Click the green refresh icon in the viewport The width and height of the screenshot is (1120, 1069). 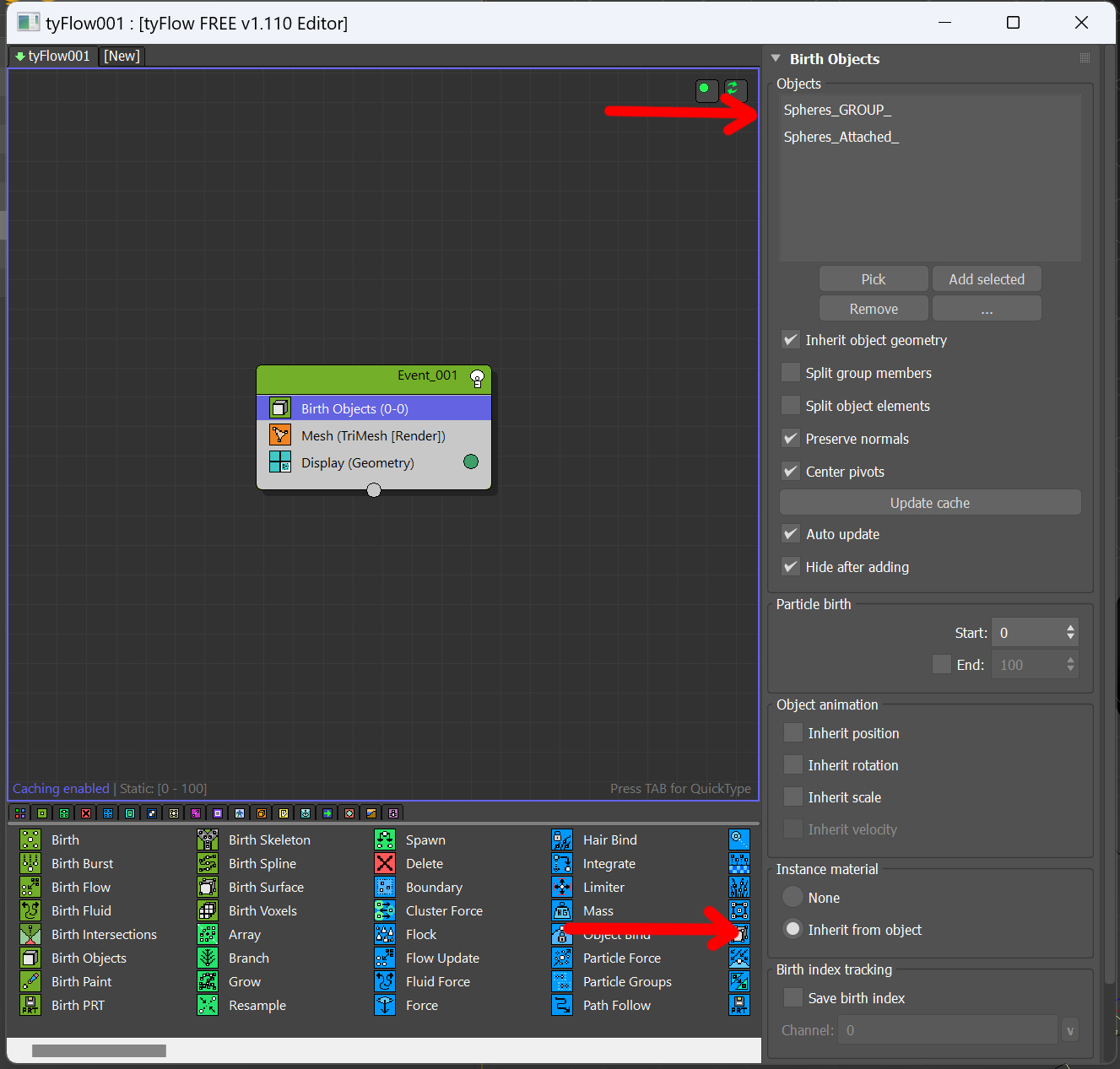733,89
